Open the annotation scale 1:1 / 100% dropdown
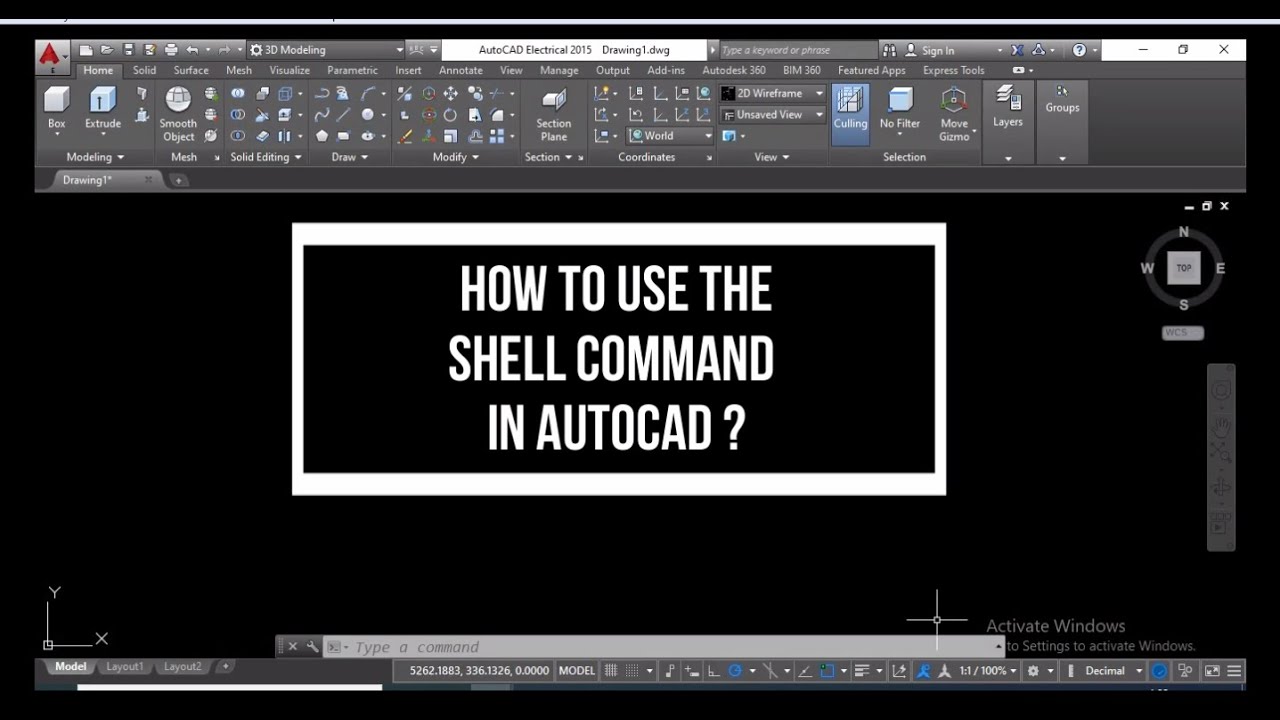The height and width of the screenshot is (720, 1280). [988, 671]
